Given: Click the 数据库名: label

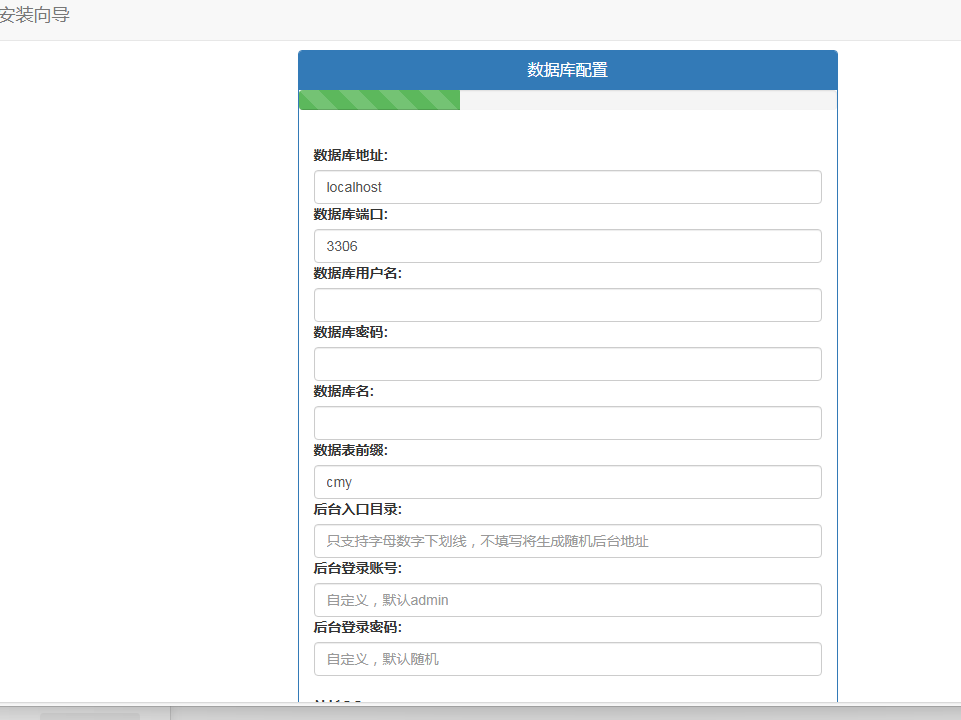Looking at the screenshot, I should [x=344, y=391].
